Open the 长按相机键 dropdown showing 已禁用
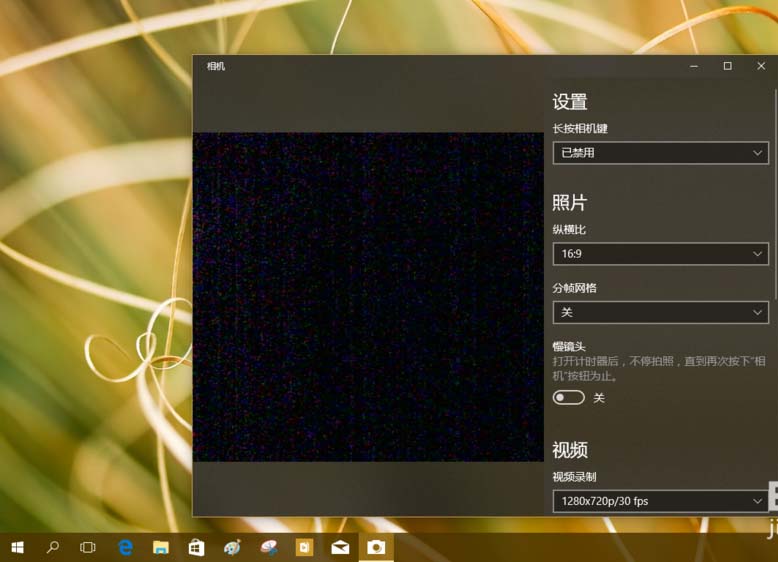This screenshot has width=778, height=562. [660, 153]
